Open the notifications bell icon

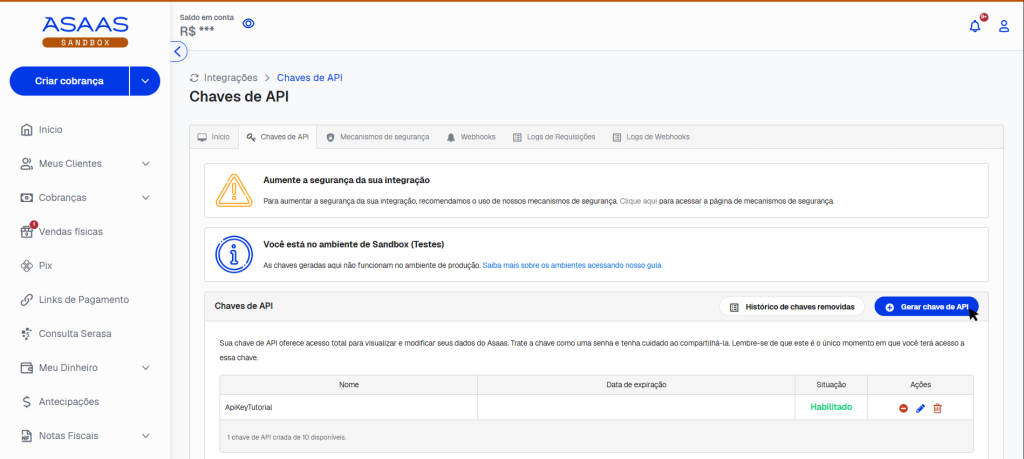pos(975,26)
